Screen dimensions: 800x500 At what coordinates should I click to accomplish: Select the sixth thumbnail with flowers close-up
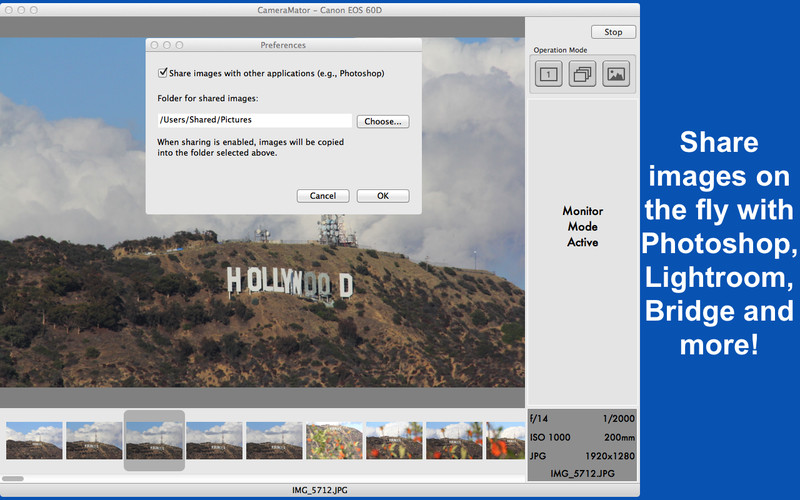click(x=334, y=440)
